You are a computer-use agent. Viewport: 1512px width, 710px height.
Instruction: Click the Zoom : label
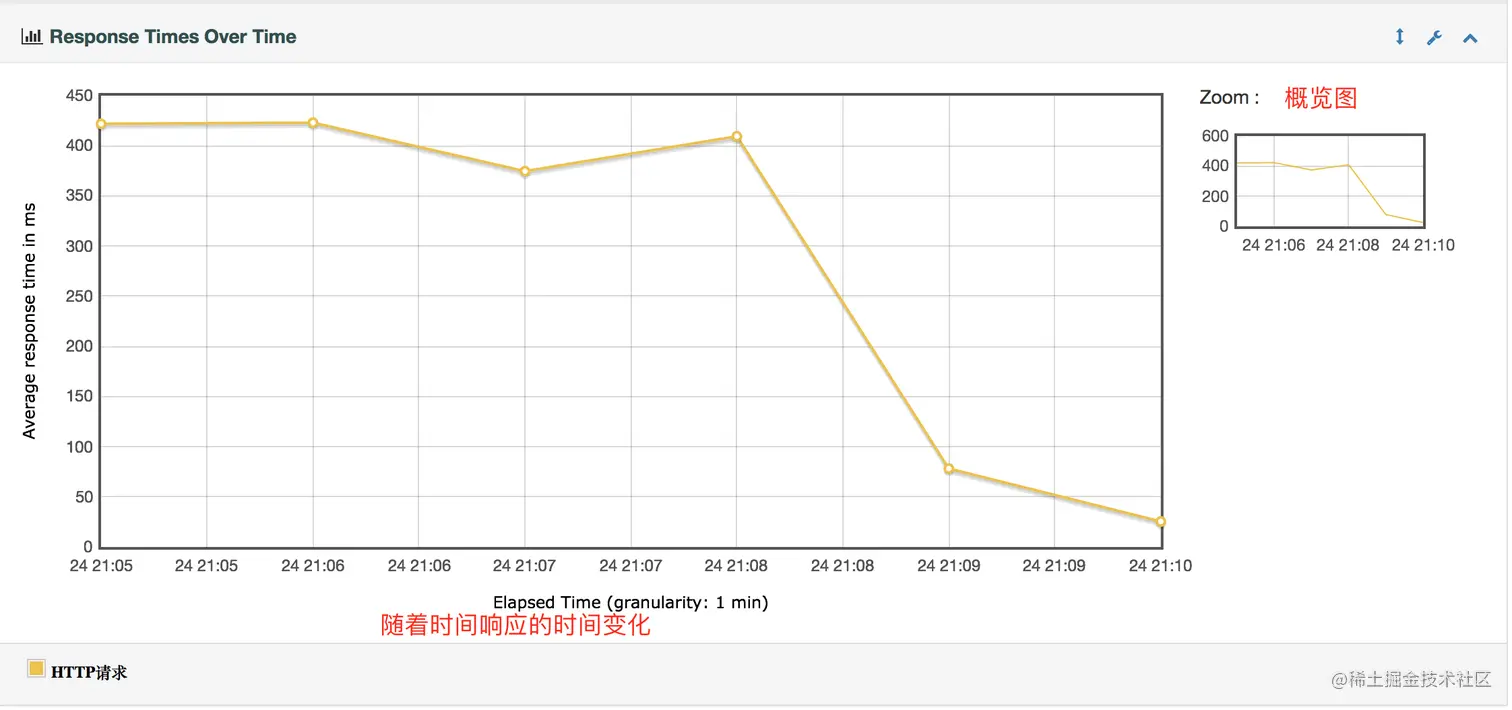tap(1229, 98)
